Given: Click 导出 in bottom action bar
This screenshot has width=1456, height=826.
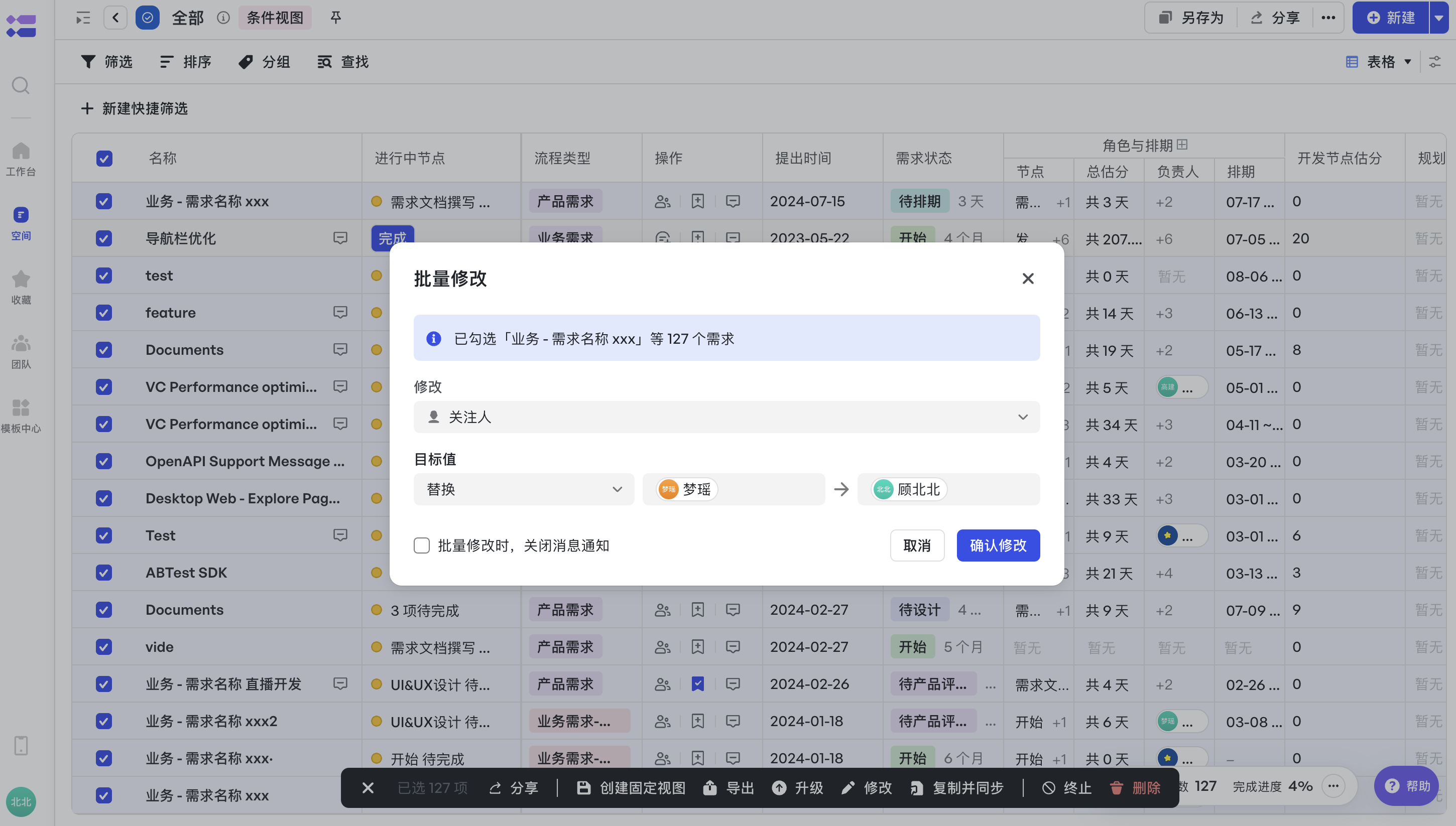Looking at the screenshot, I should pos(729,788).
